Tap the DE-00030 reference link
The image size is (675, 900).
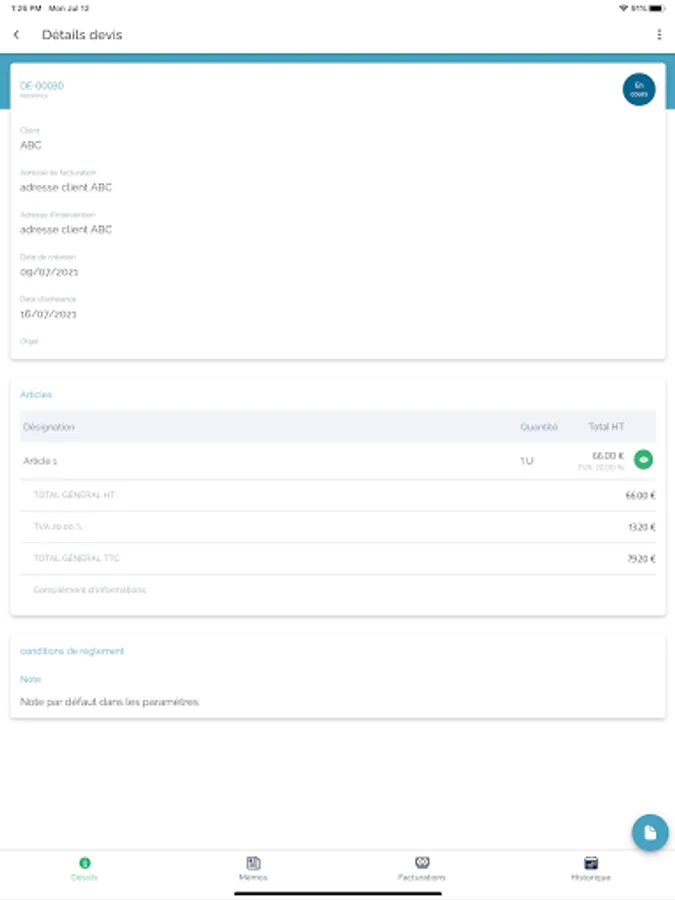tap(42, 86)
